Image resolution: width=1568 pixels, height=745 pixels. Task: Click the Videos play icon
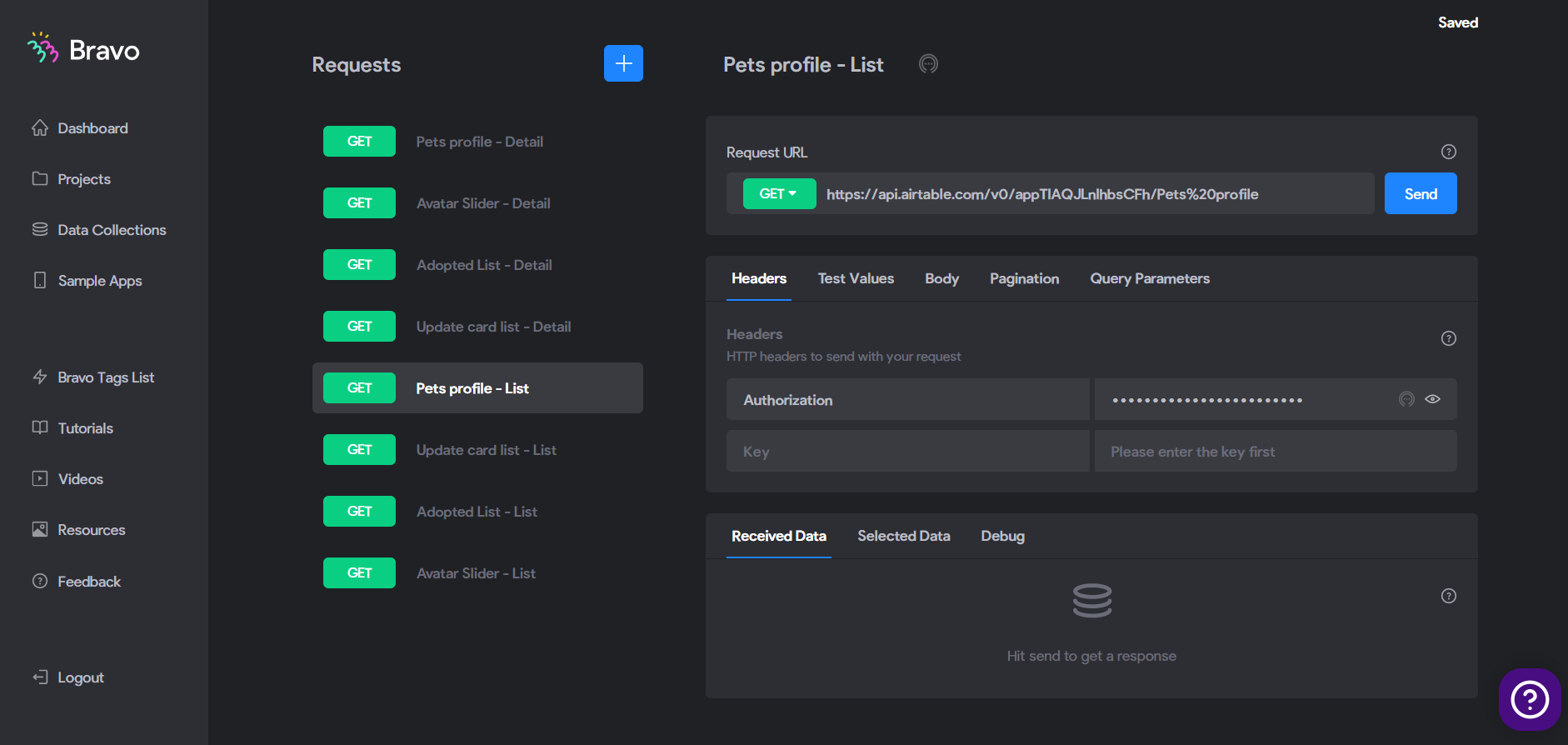(40, 478)
